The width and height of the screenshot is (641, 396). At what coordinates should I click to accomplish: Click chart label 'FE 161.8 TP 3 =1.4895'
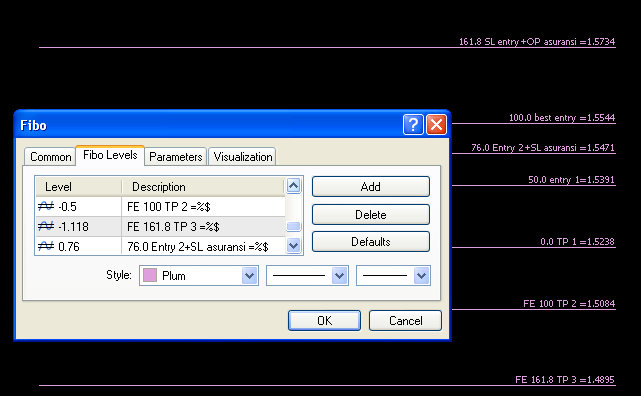(x=565, y=380)
